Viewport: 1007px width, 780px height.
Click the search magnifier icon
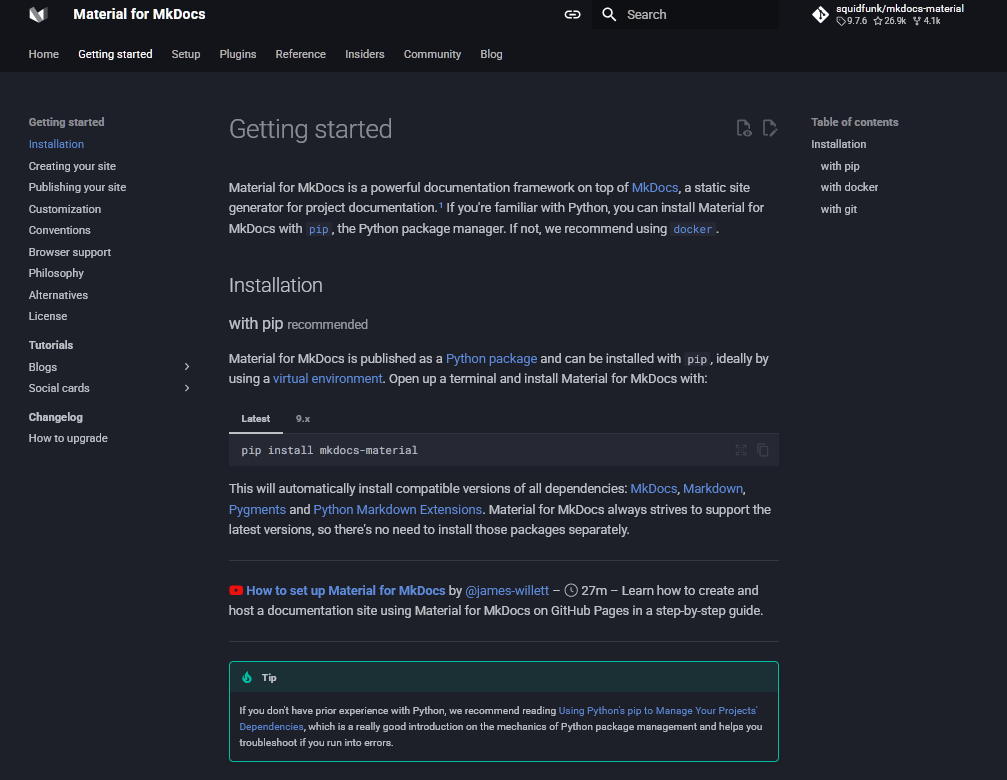(x=609, y=14)
